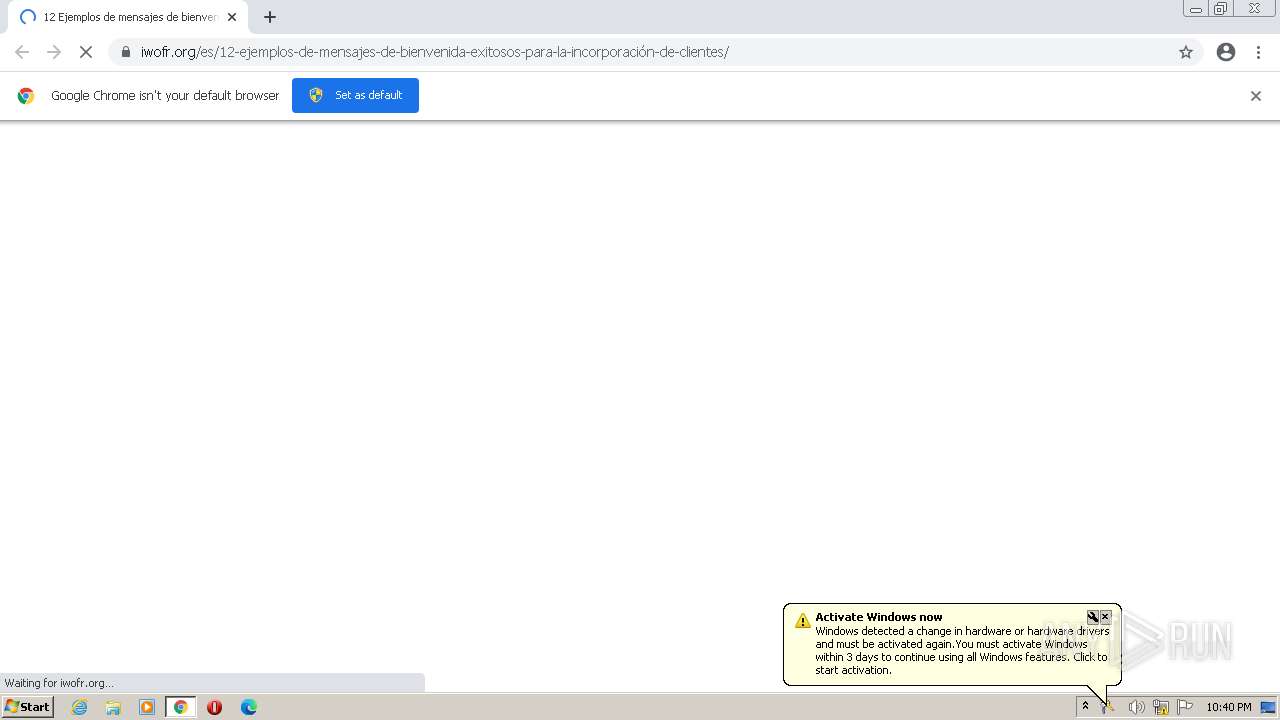Open Chrome profile account icon
This screenshot has width=1280, height=720.
(1226, 52)
